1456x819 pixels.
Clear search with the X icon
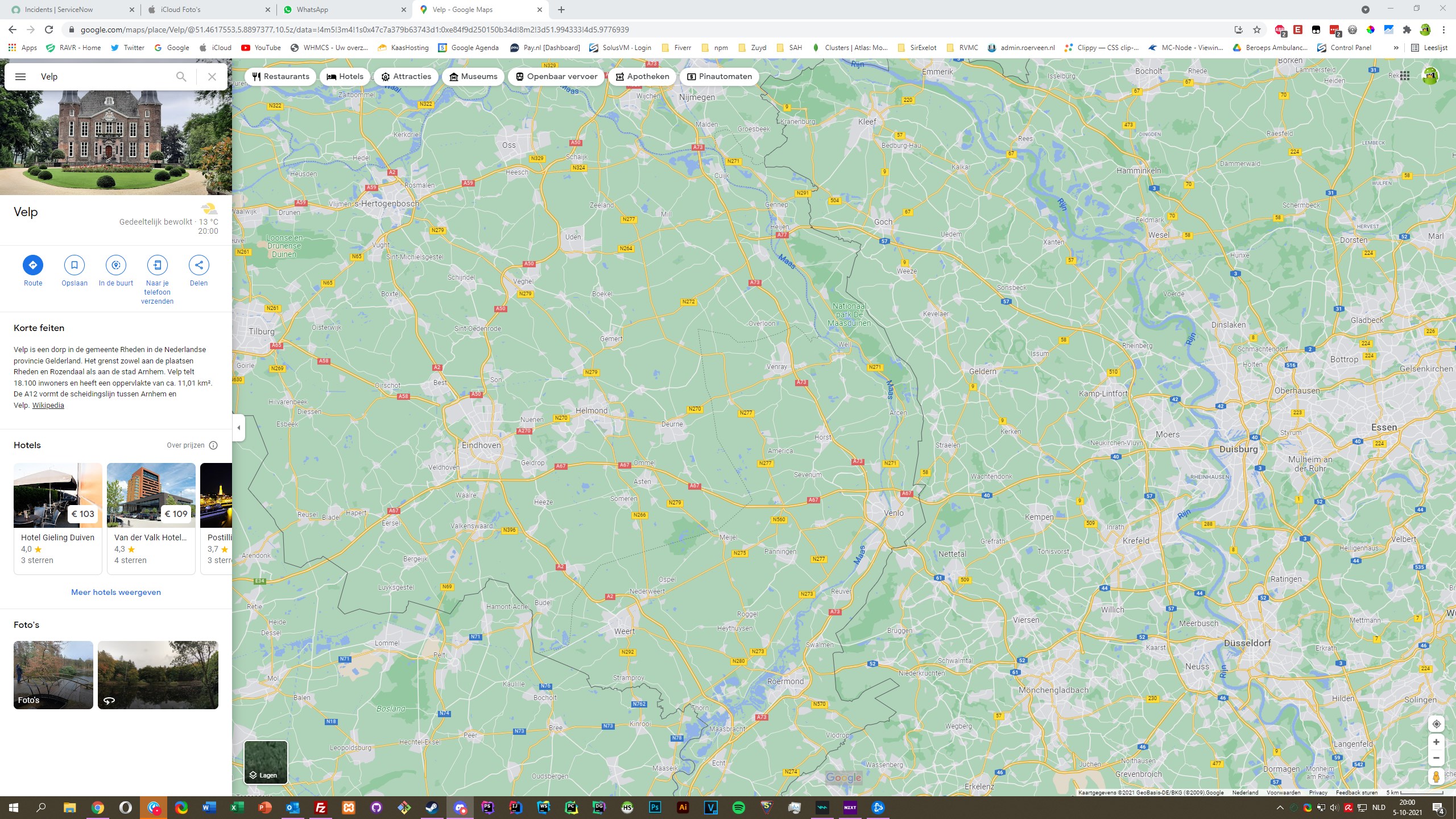click(x=212, y=77)
